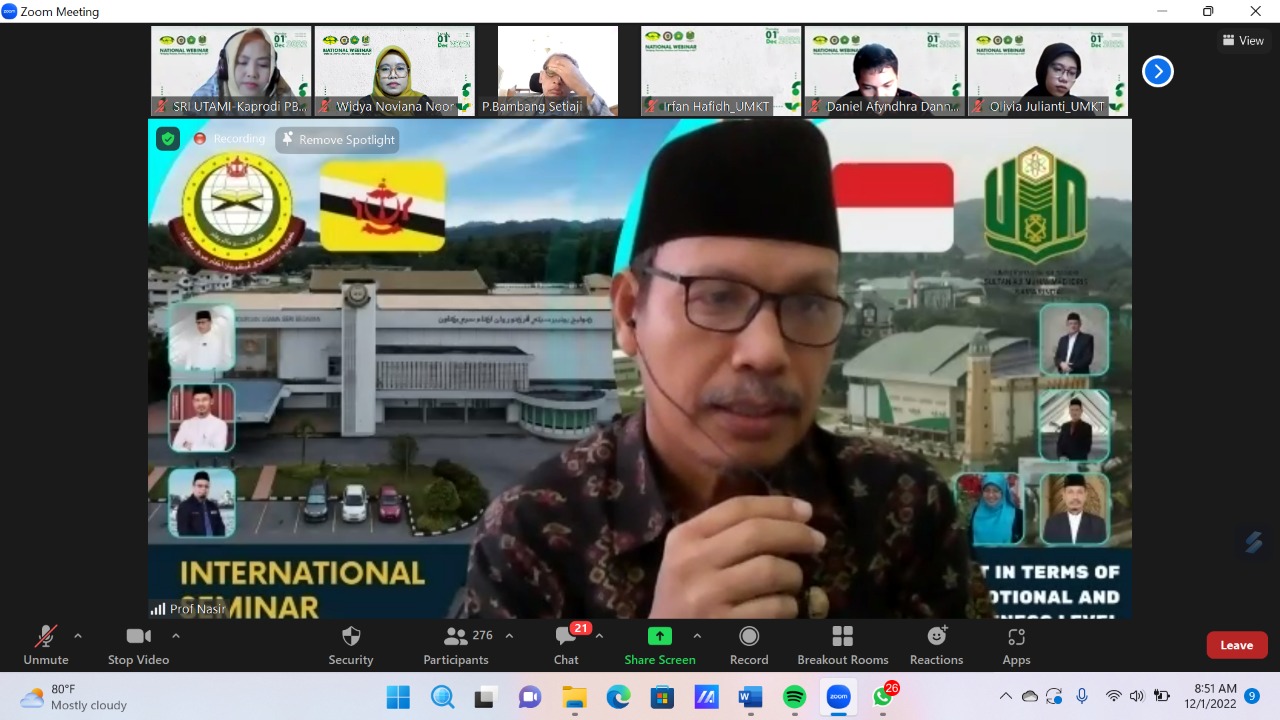Open the Apps panel

point(1016,645)
